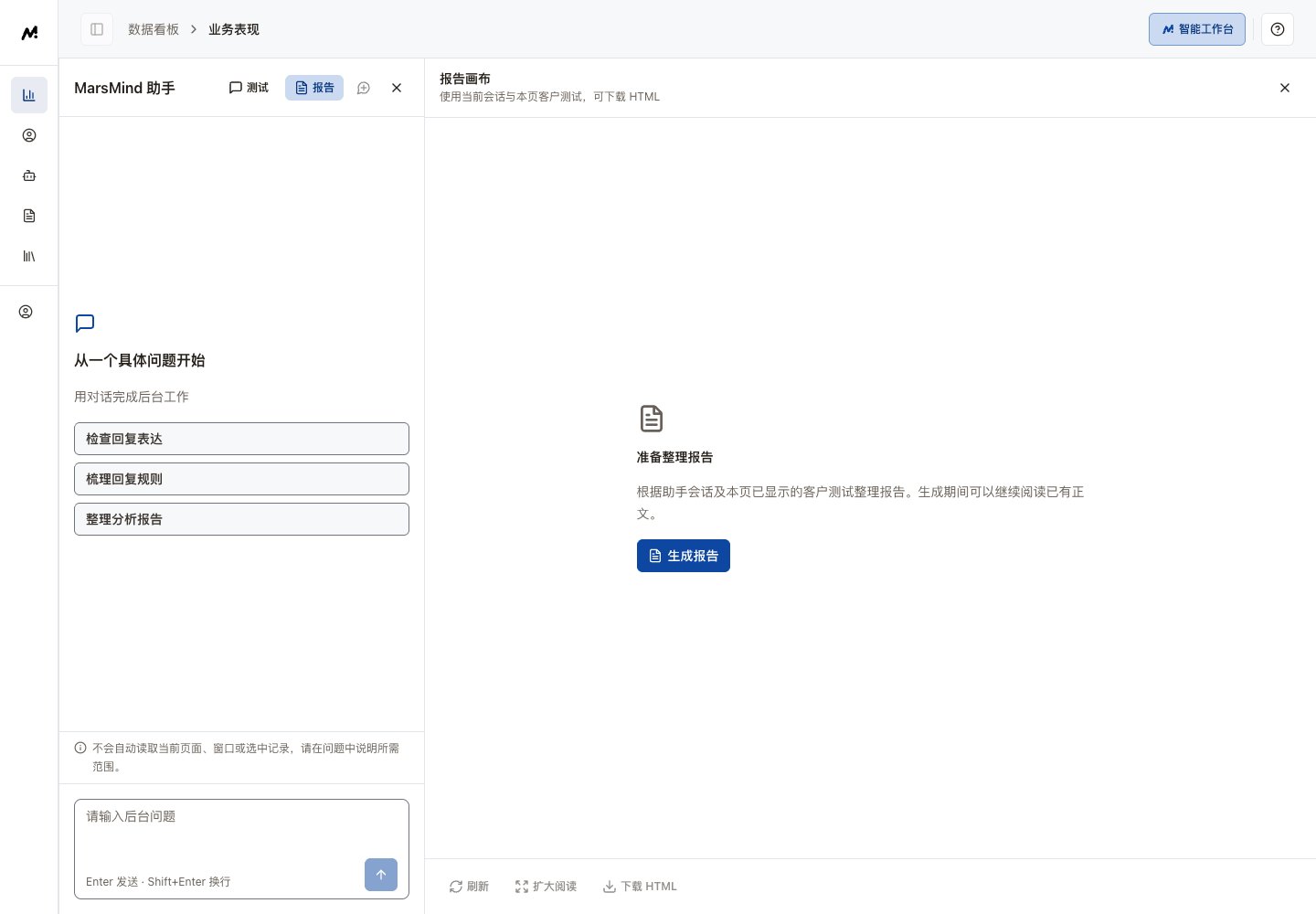This screenshot has height=914, width=1316.
Task: Open the document icon in the left sidebar
Action: coord(29,216)
